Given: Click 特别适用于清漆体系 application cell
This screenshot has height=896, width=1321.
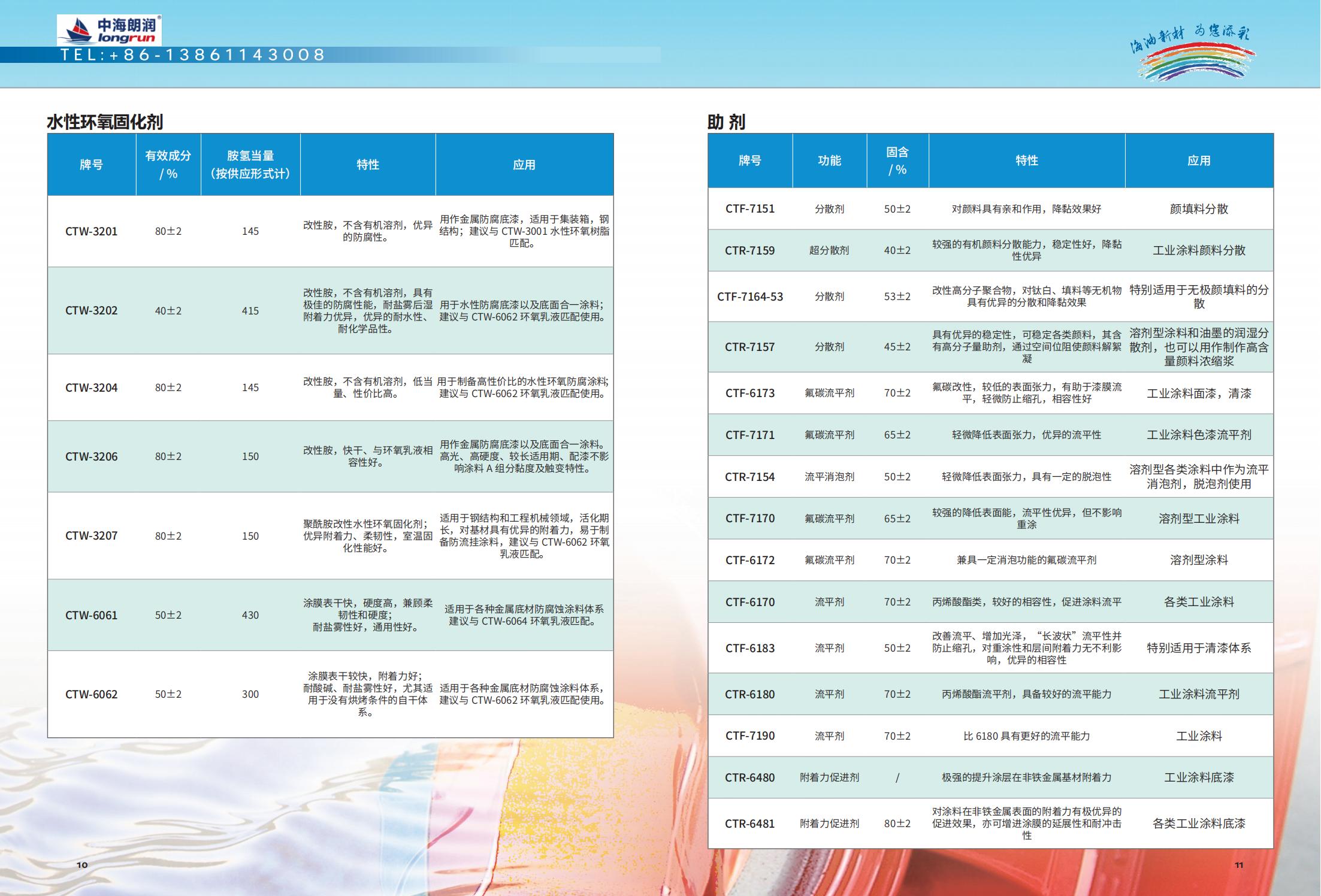Looking at the screenshot, I should click(x=1199, y=648).
